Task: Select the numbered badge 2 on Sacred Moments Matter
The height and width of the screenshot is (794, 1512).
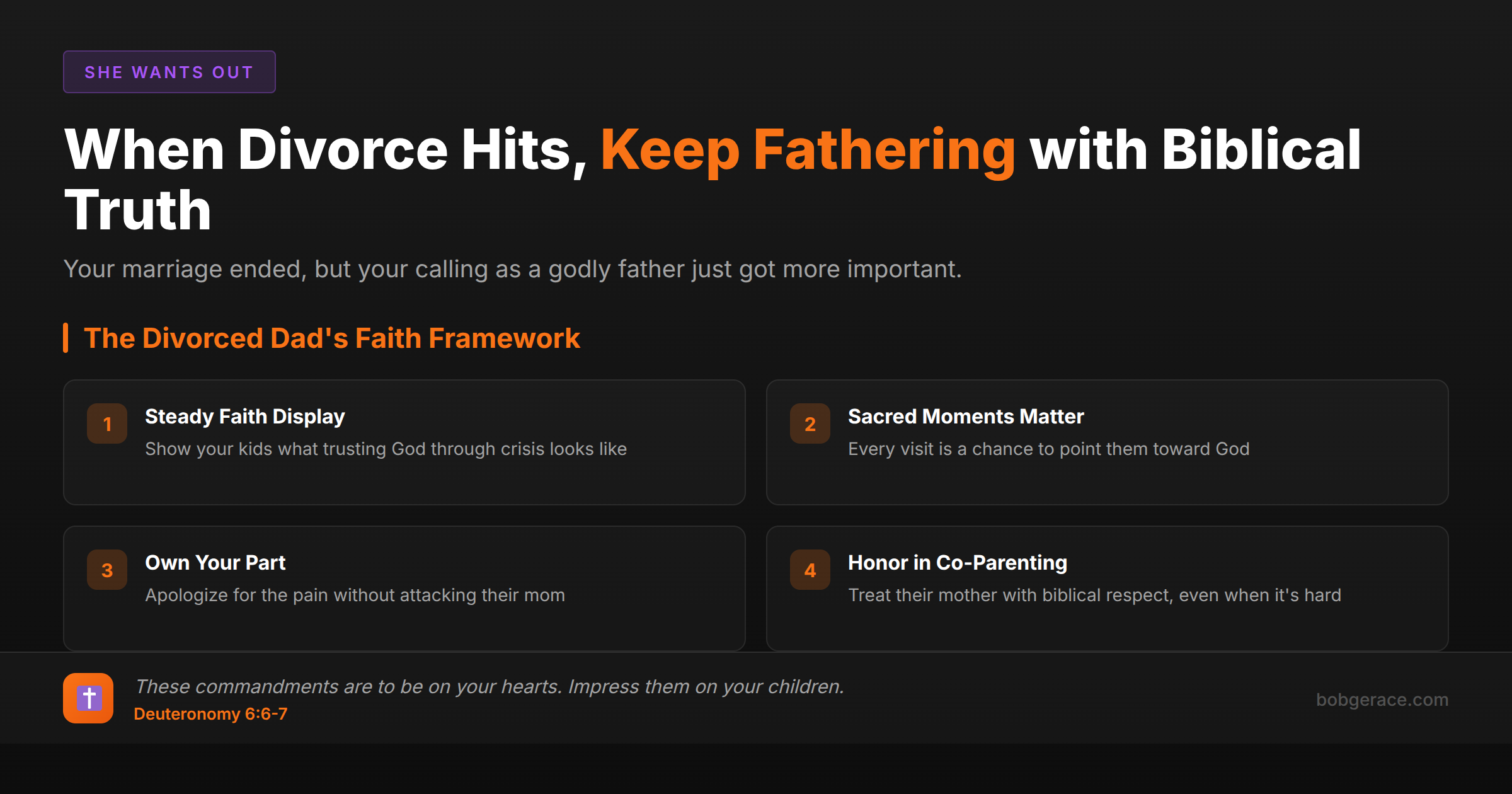Action: click(810, 423)
